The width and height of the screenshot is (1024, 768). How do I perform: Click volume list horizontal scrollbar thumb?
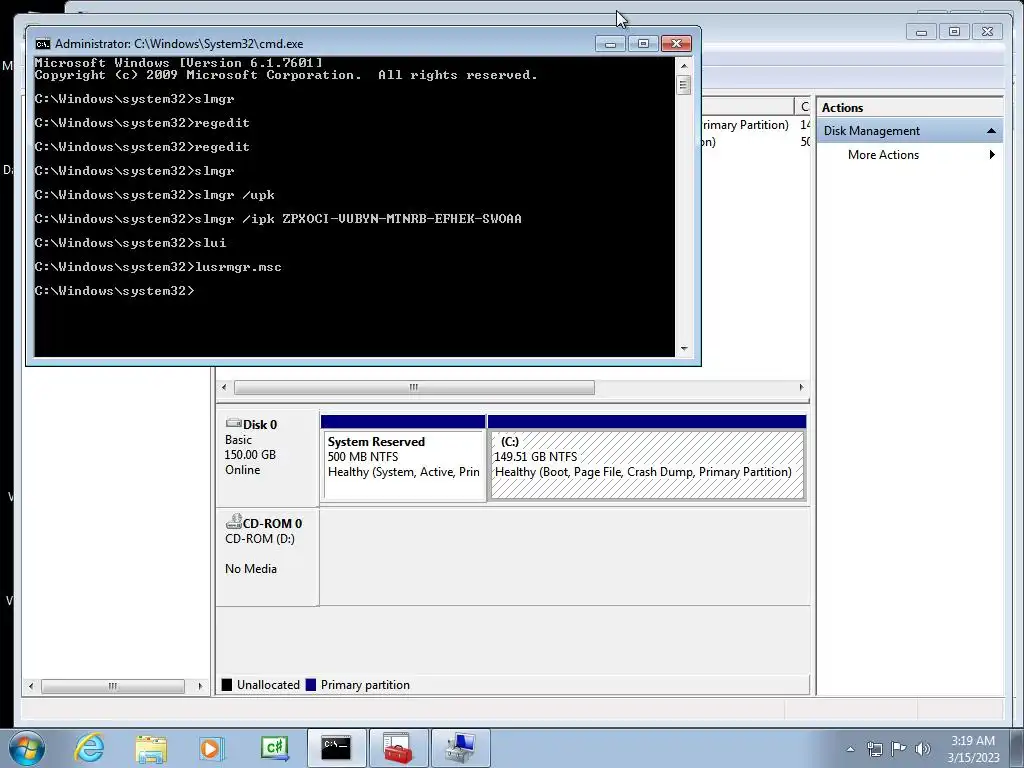pos(414,387)
